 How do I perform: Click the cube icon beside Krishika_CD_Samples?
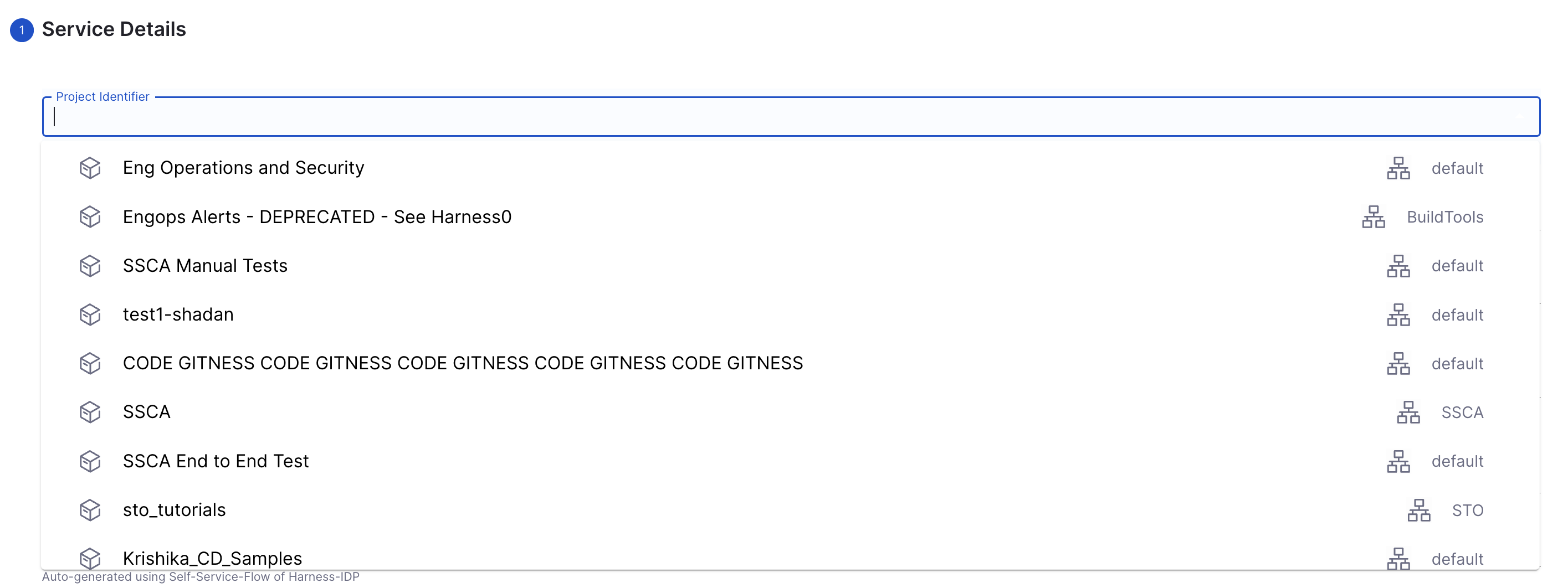90,557
